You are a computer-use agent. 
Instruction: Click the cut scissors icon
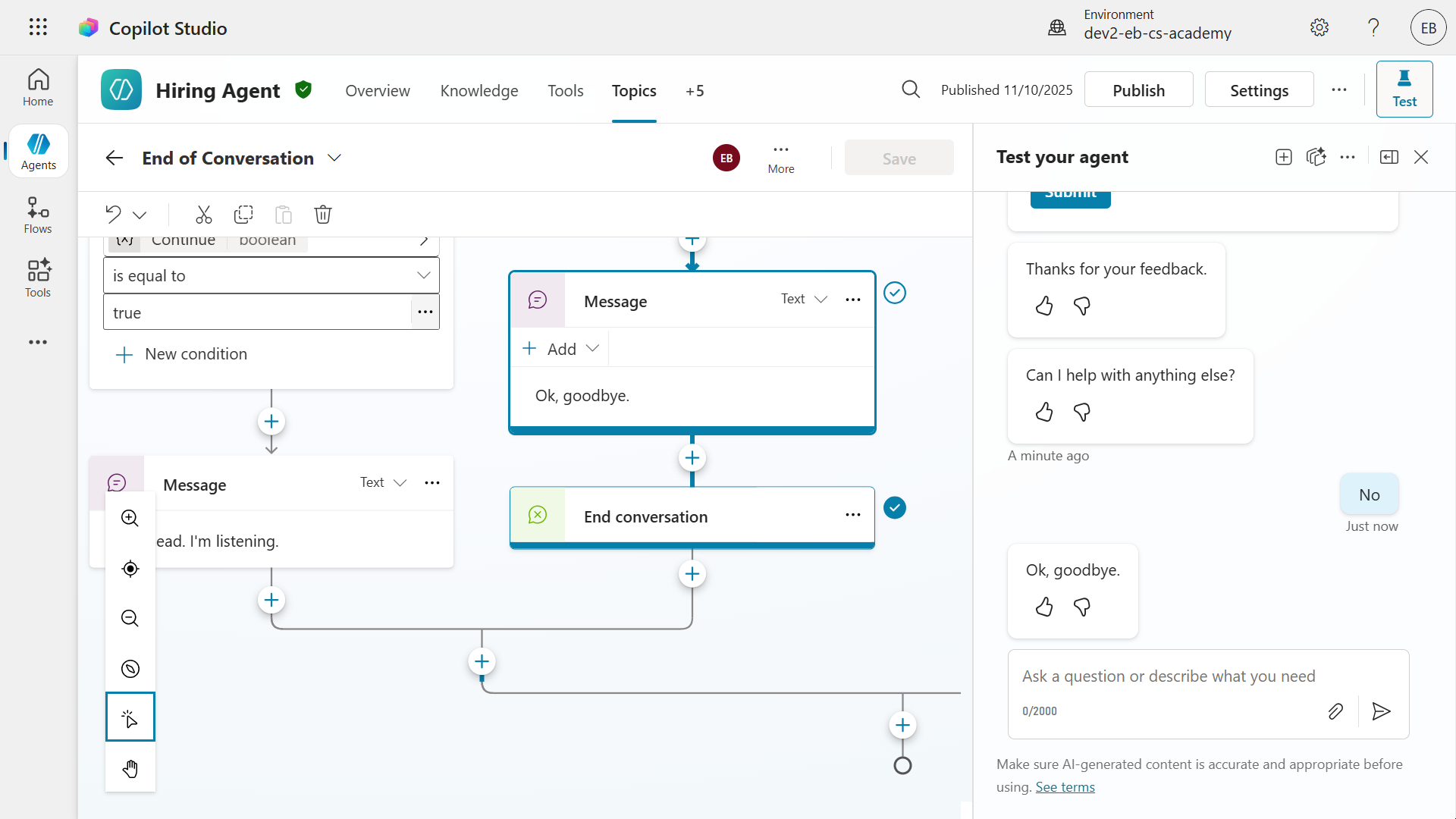203,215
